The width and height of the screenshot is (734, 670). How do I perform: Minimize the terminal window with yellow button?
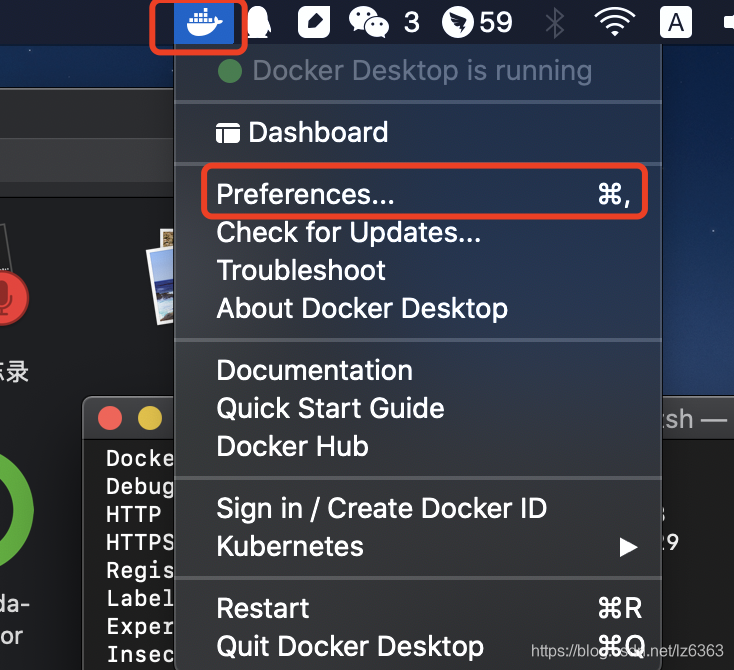(x=150, y=418)
